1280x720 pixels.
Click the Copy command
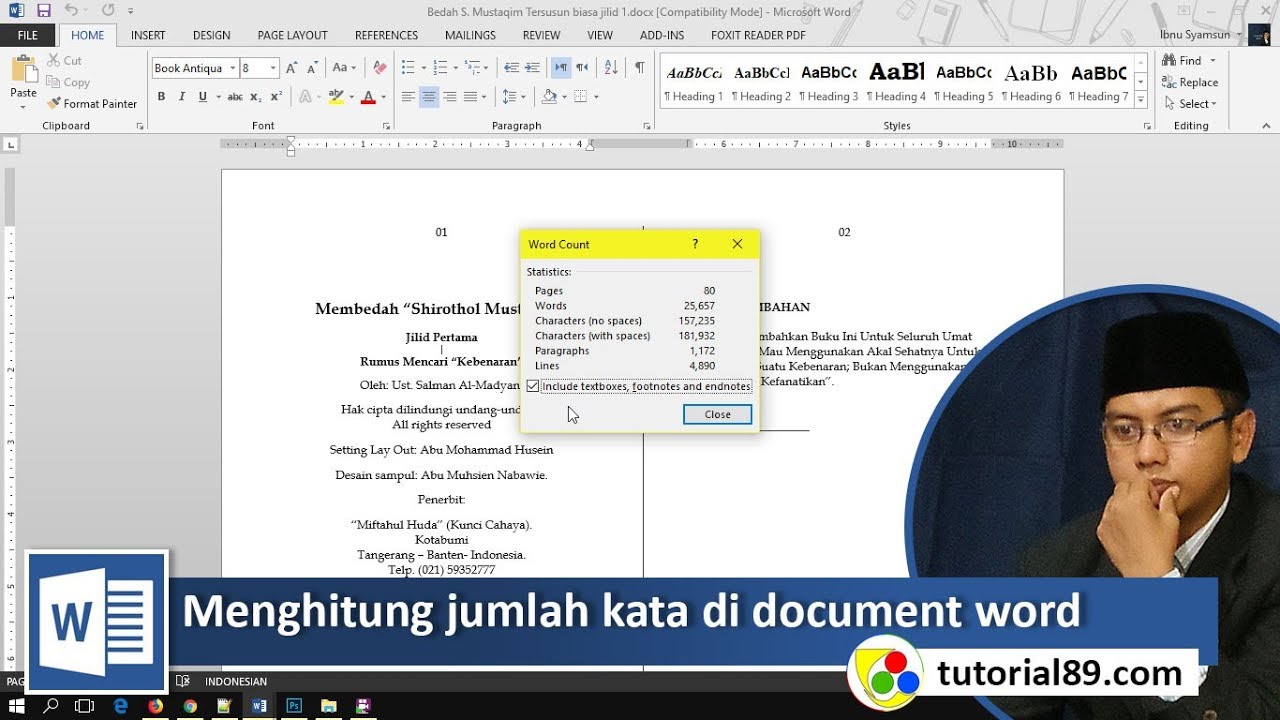pyautogui.click(x=68, y=82)
